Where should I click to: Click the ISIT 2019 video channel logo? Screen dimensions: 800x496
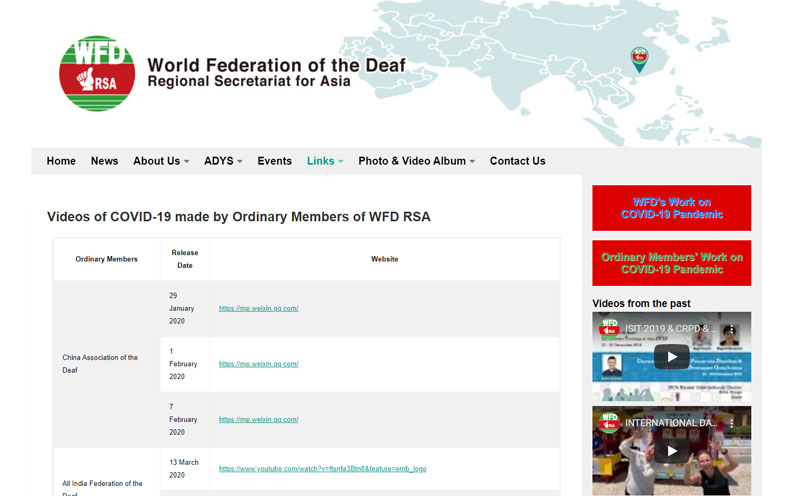(x=609, y=329)
